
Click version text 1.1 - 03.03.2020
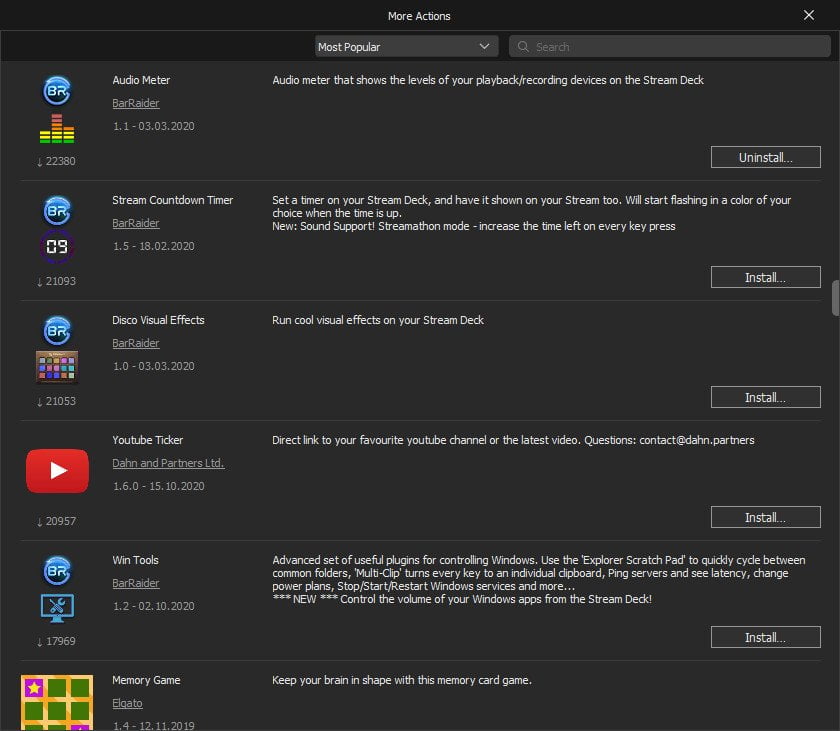[154, 126]
